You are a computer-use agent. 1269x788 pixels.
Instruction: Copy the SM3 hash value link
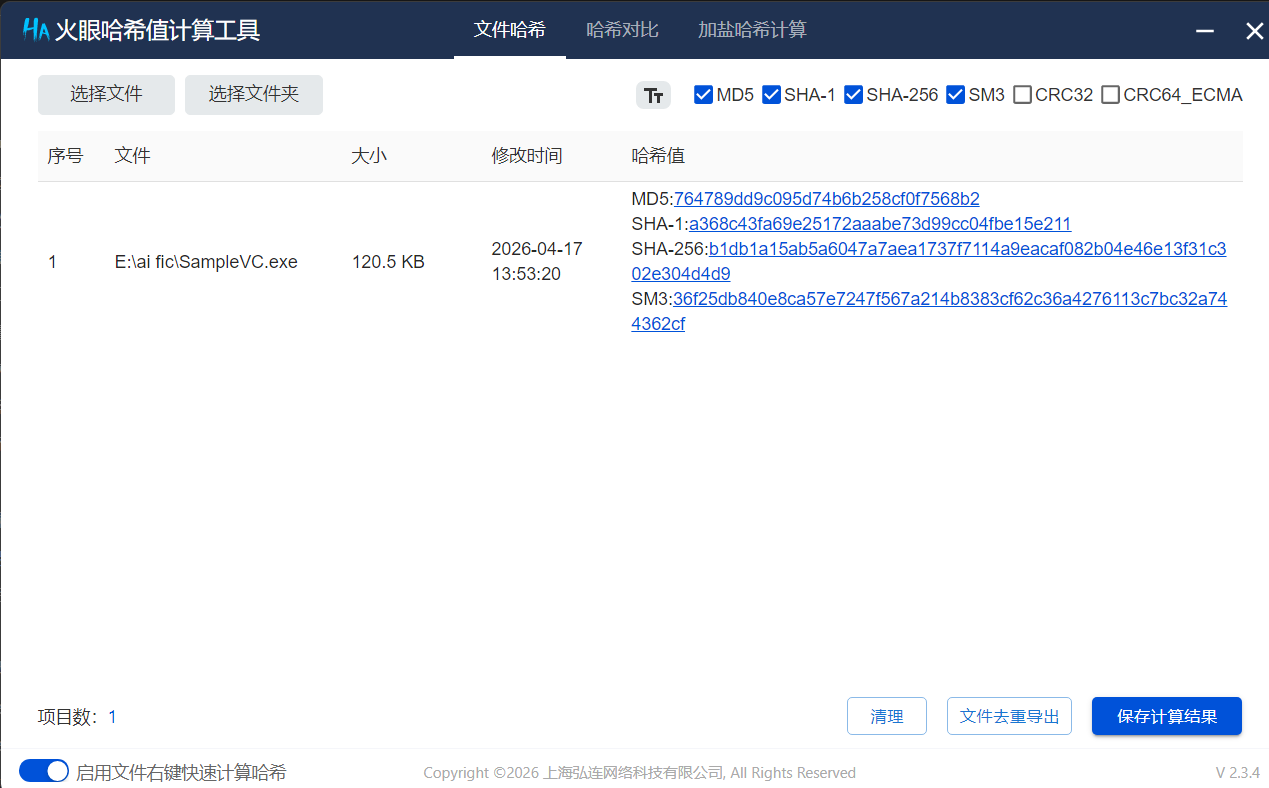pos(929,311)
